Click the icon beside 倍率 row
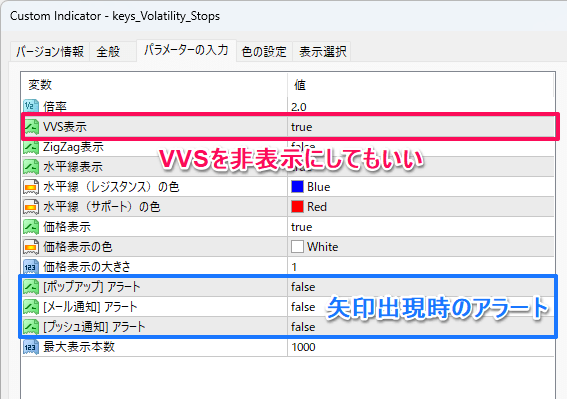This screenshot has height=399, width=567. [x=31, y=106]
